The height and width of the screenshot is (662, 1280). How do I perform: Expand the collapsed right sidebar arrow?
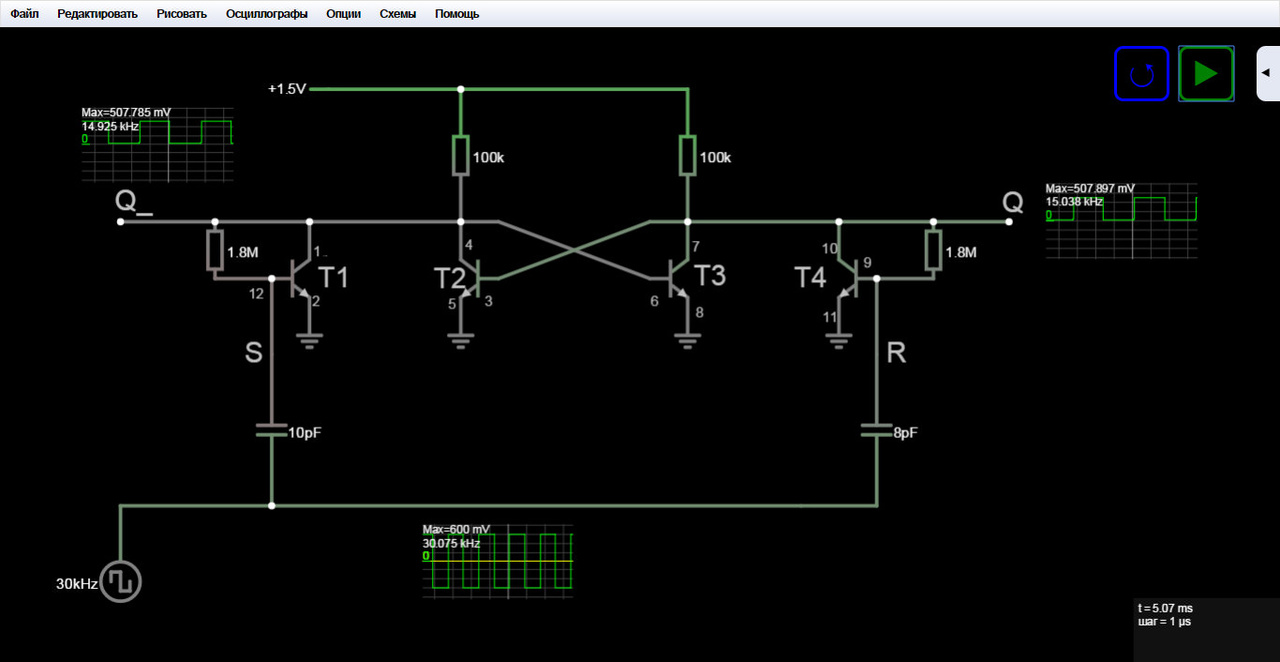[1265, 73]
